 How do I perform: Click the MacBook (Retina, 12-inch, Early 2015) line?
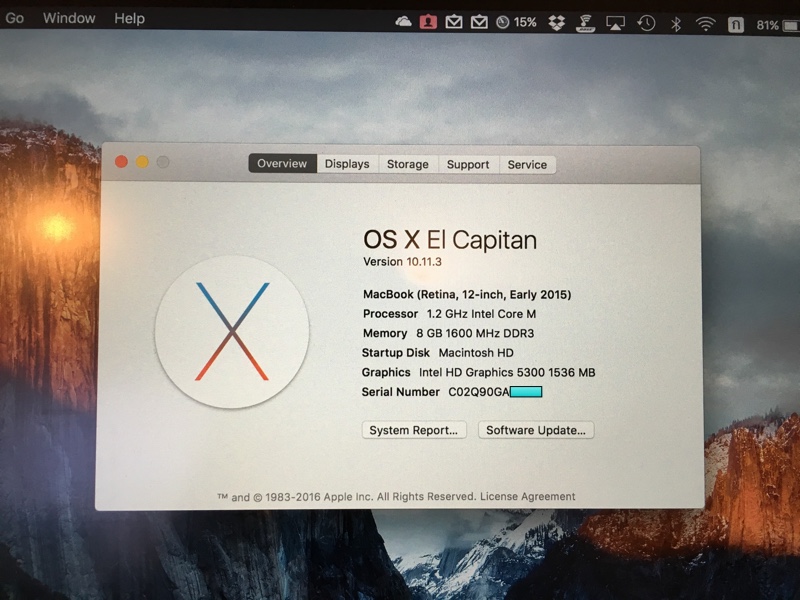(467, 294)
